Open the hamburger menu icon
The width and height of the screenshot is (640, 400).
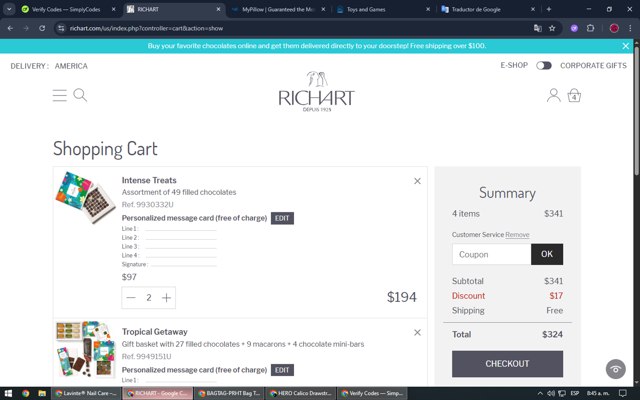pos(60,96)
